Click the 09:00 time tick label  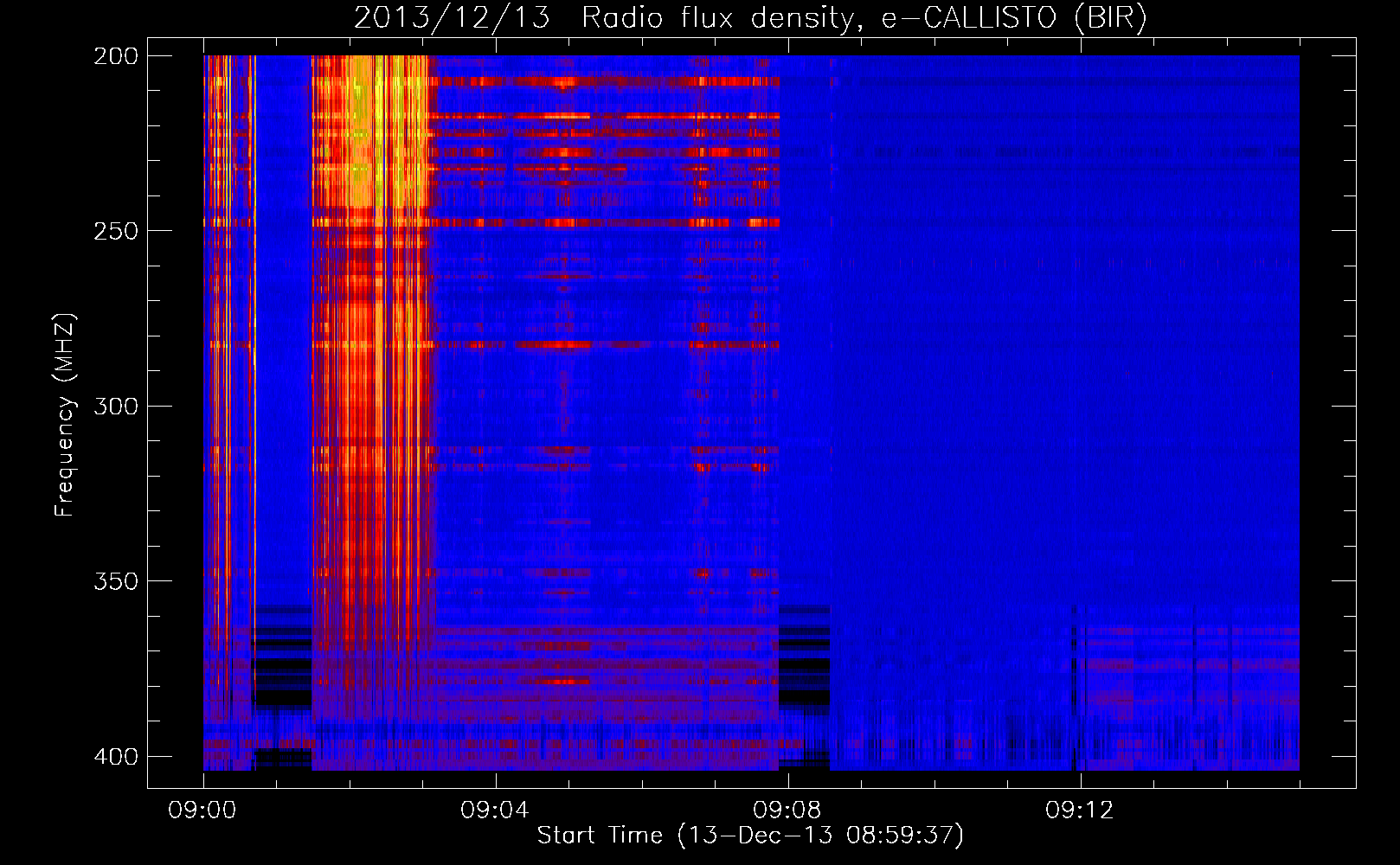click(x=202, y=811)
